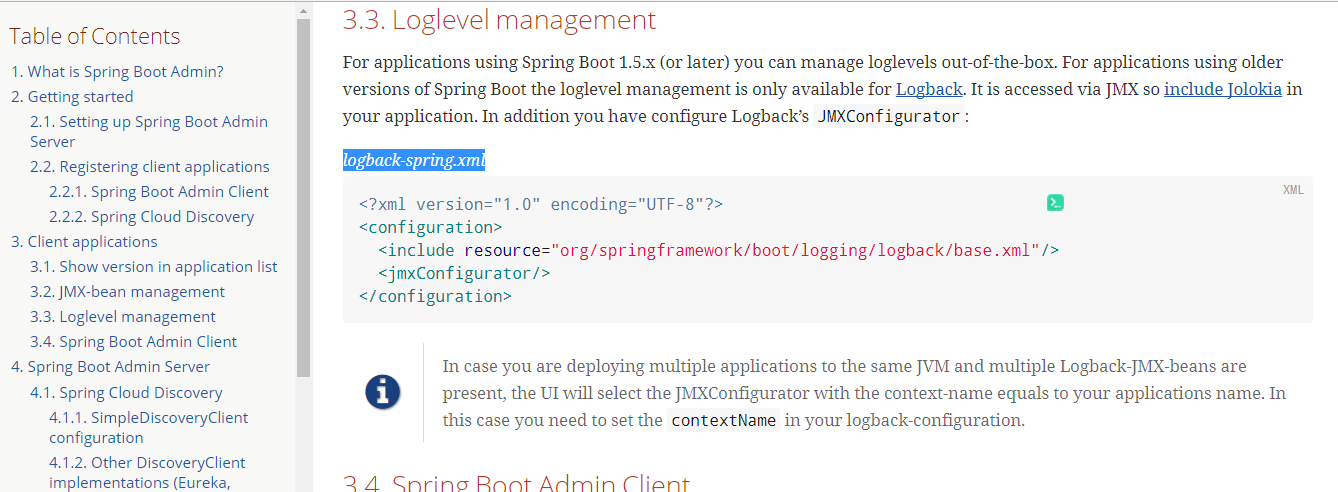The image size is (1338, 492).
Task: Click the sidebar scroll up arrow
Action: pos(304,12)
